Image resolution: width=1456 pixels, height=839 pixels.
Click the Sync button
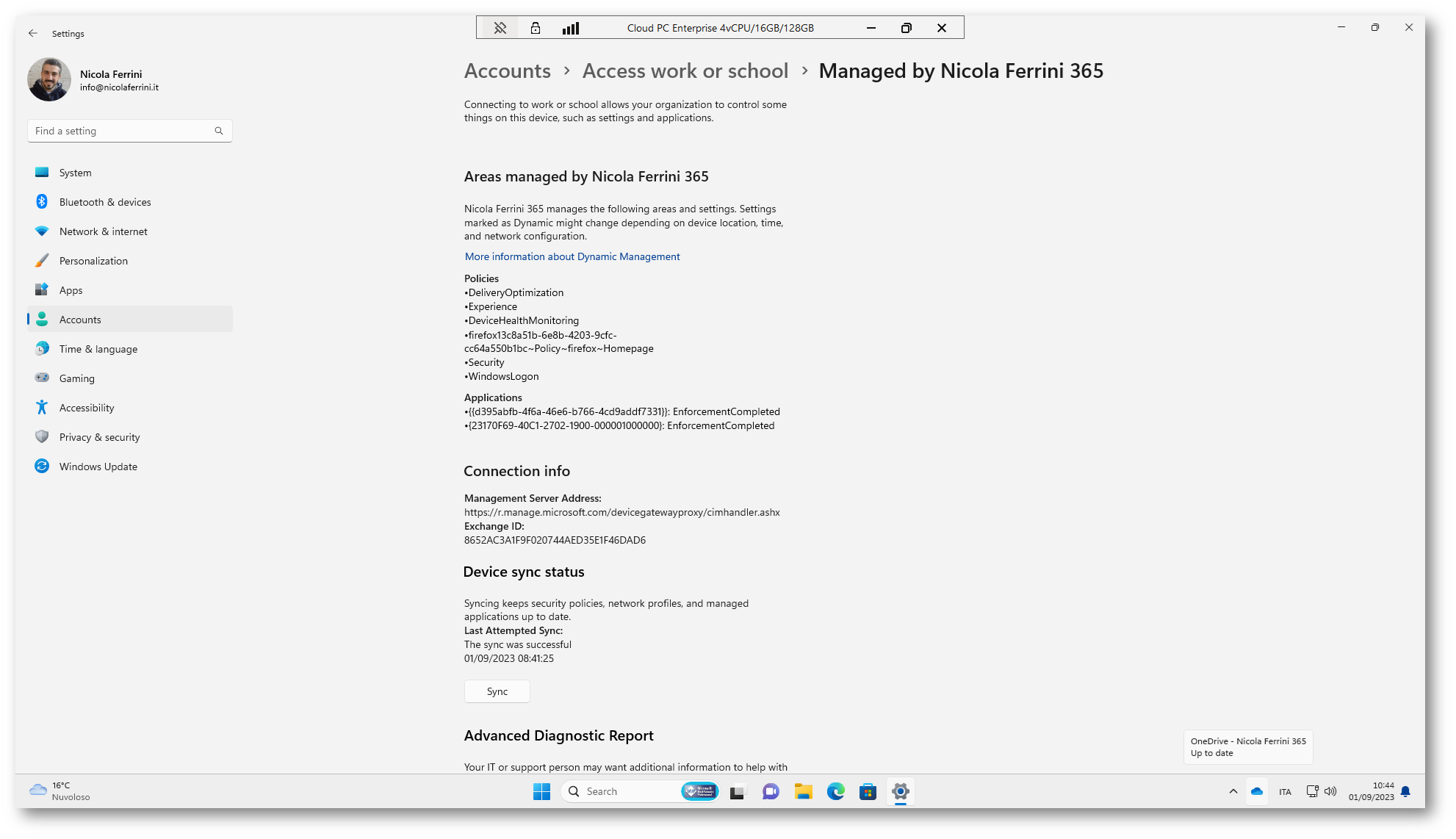click(x=497, y=691)
